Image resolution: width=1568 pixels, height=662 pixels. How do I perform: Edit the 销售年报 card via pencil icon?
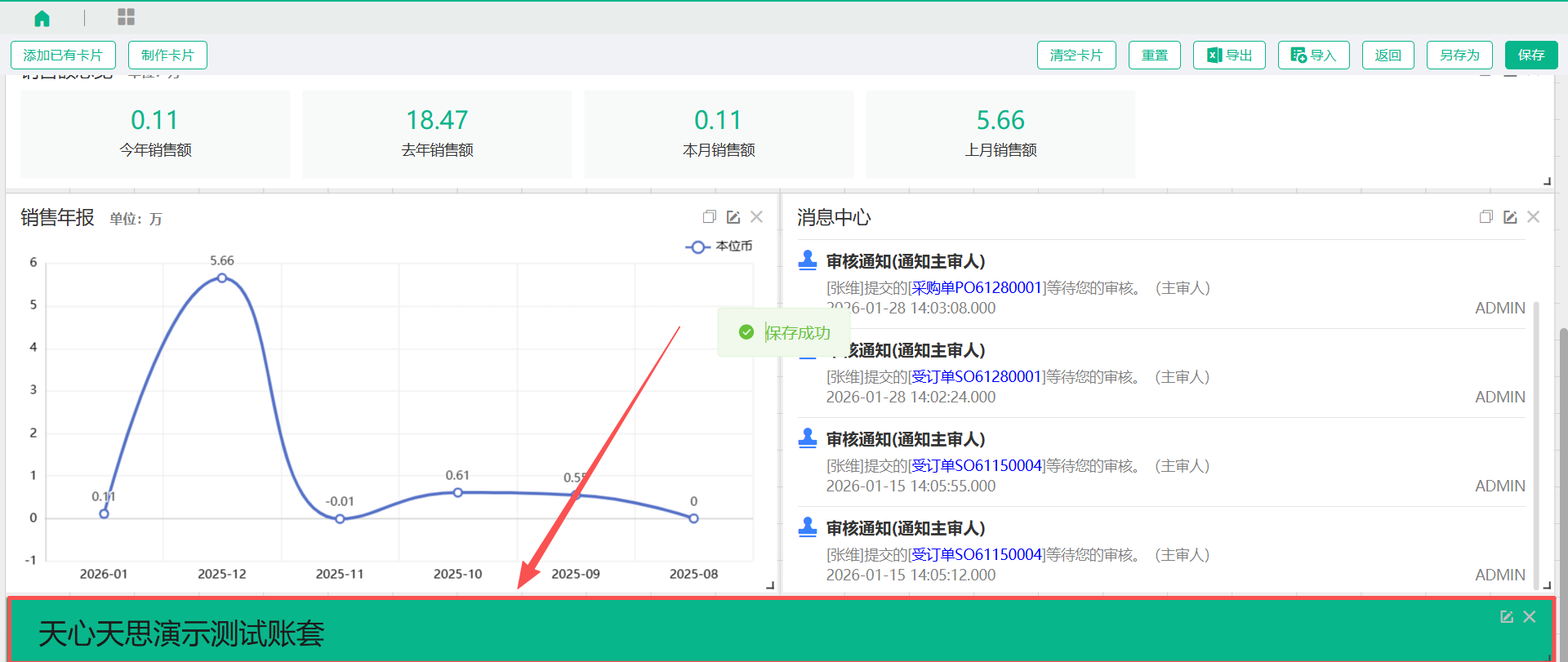(733, 217)
